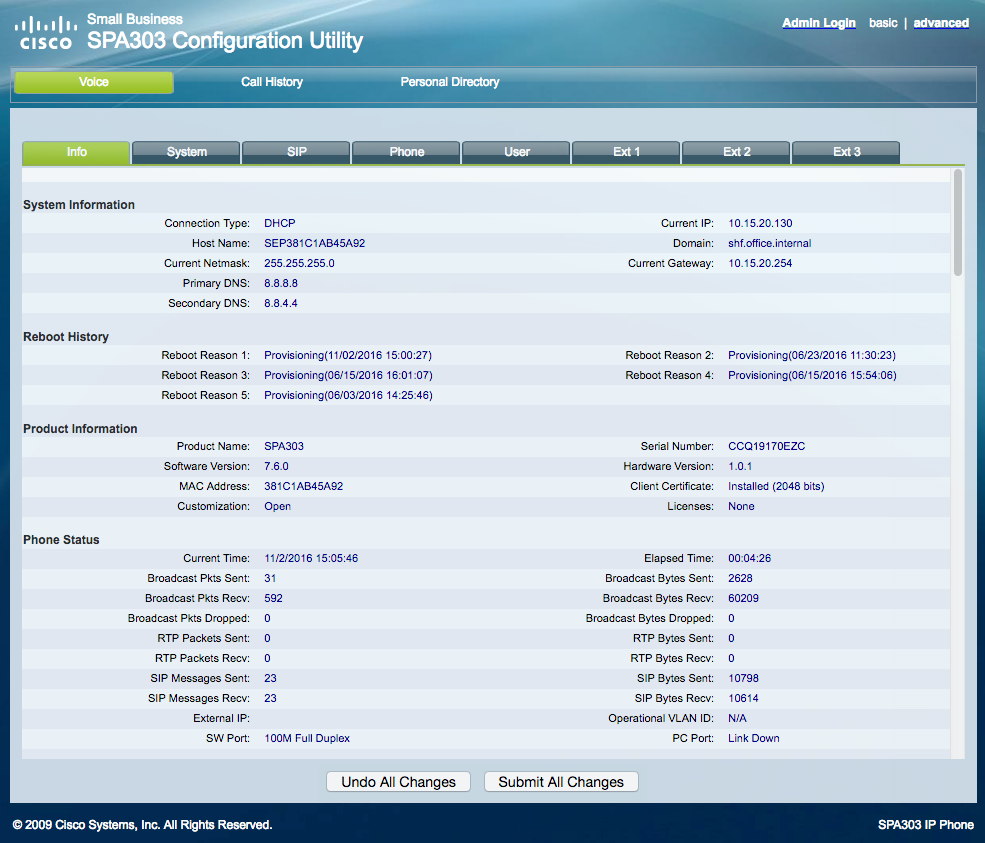
Task: Click the Connection Type value DHCP
Action: [280, 224]
